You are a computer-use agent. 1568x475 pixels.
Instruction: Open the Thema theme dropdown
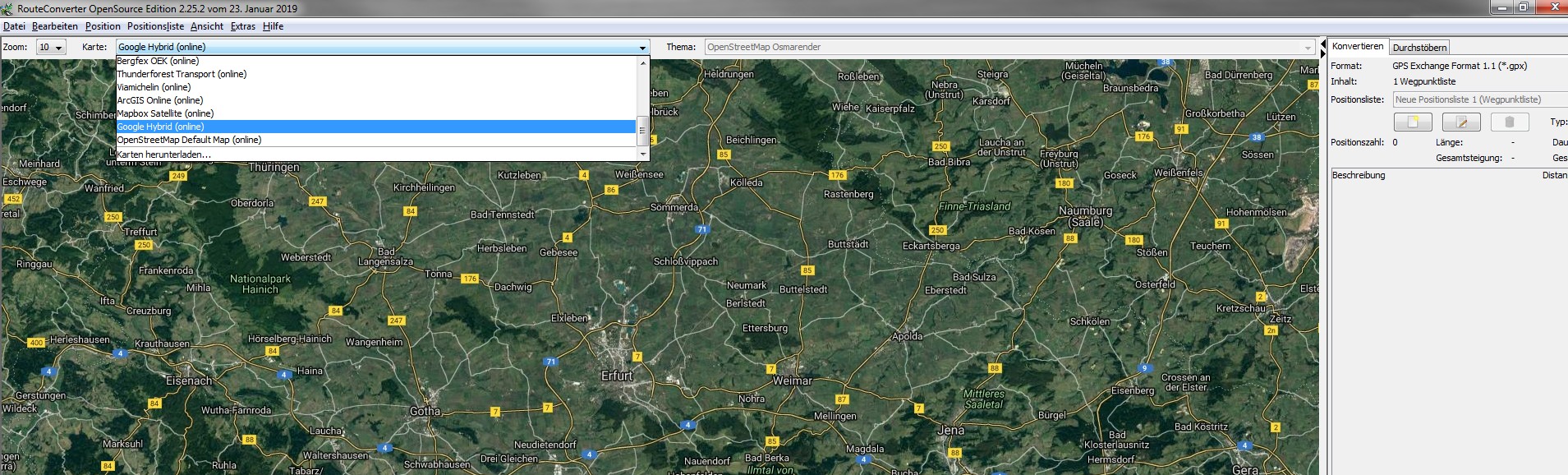[1308, 48]
